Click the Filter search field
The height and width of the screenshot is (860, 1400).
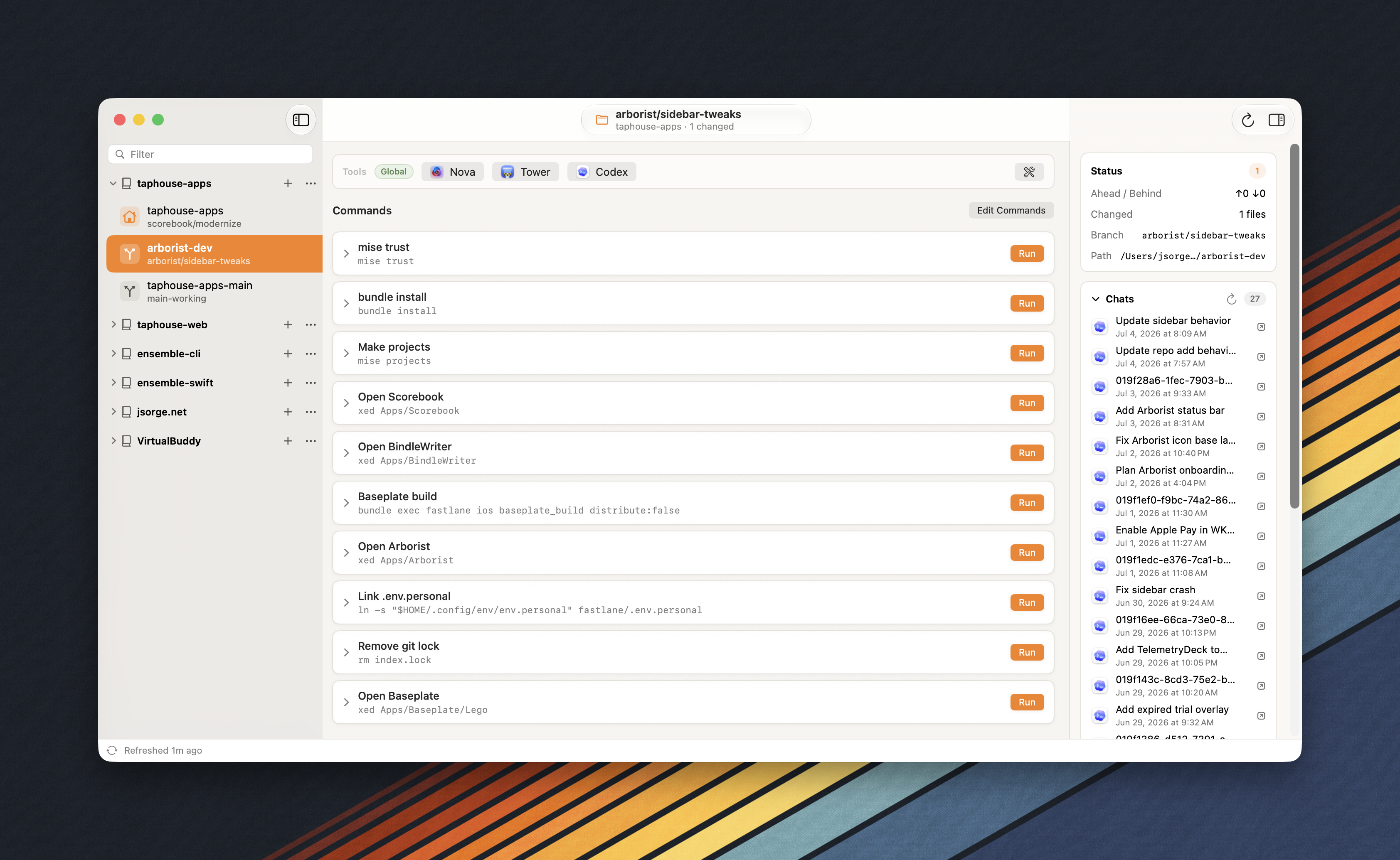click(x=210, y=154)
